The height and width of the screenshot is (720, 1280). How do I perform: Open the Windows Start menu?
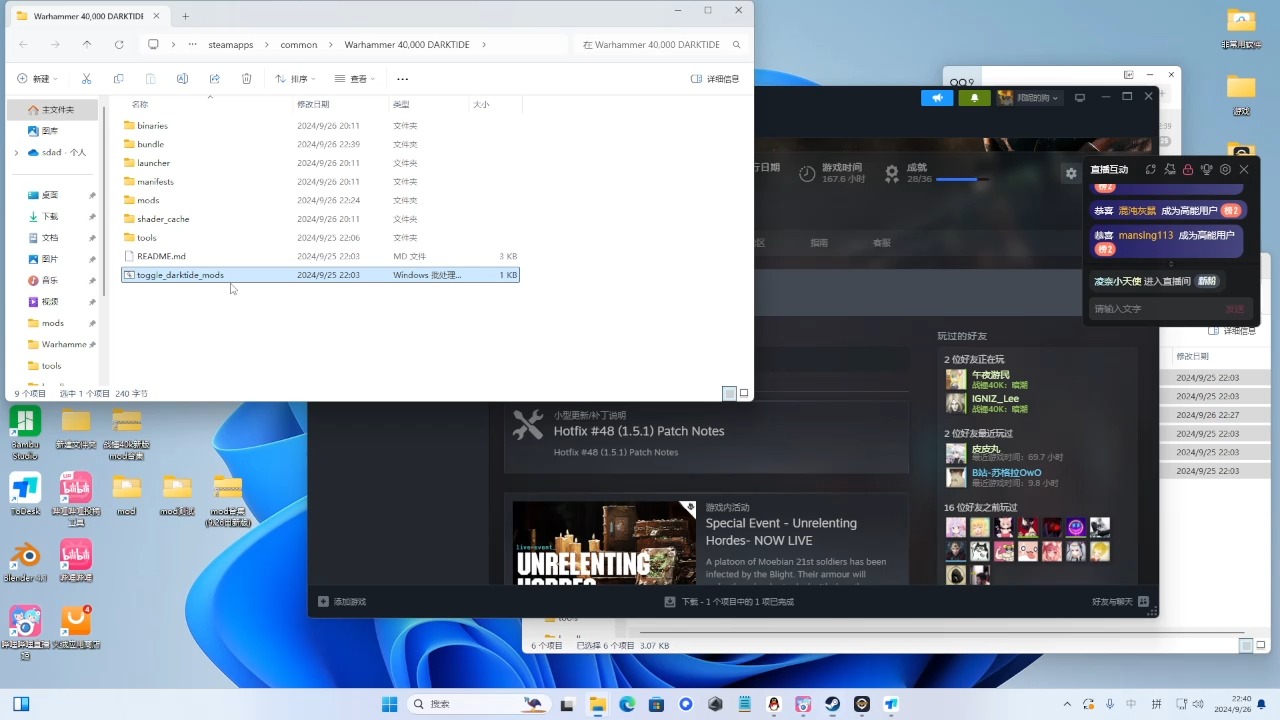pyautogui.click(x=390, y=704)
